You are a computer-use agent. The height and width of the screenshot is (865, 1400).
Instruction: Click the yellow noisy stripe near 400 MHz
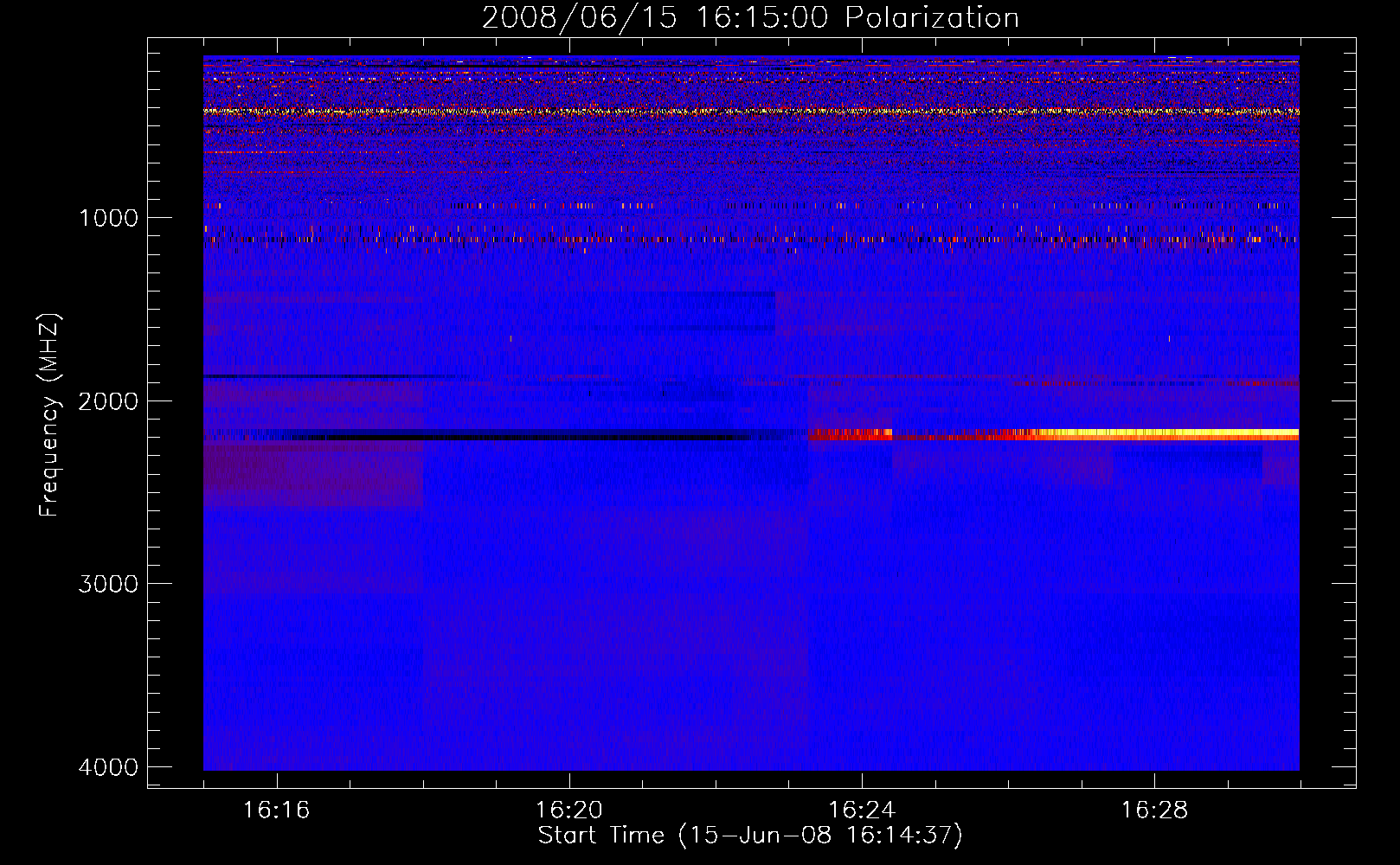(751, 112)
